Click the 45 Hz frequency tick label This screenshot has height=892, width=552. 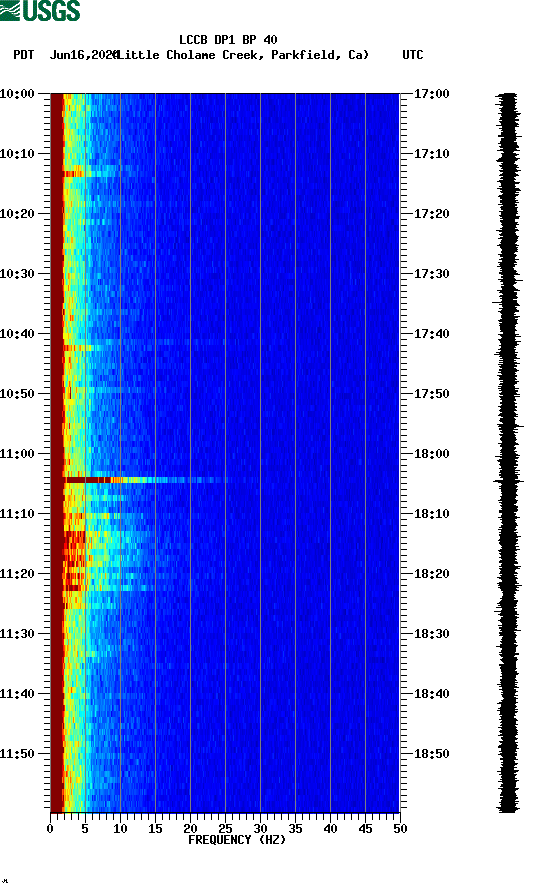[365, 829]
